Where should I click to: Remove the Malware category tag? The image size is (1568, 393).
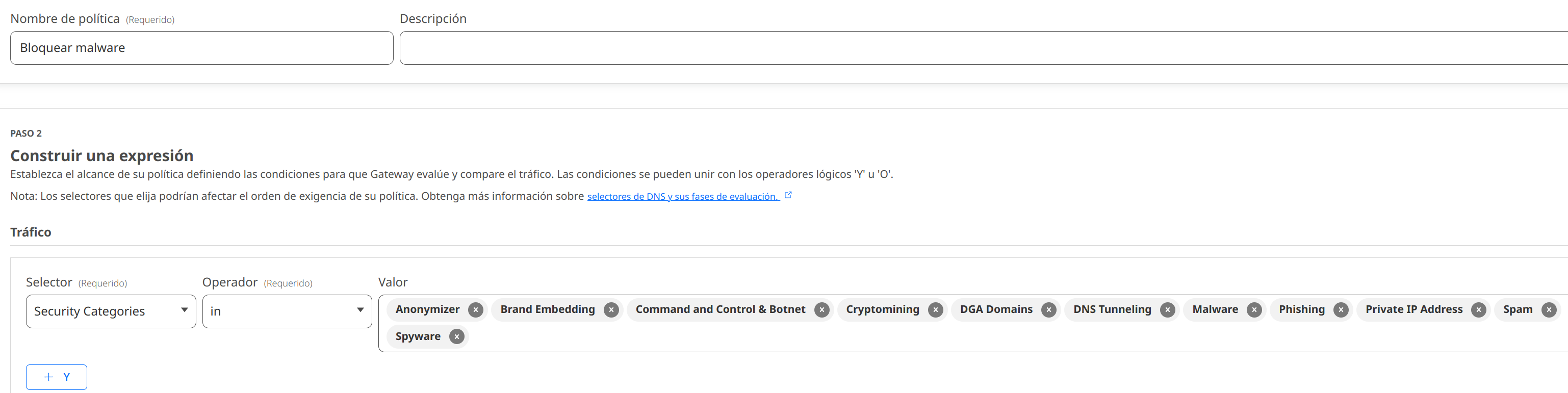1254,309
